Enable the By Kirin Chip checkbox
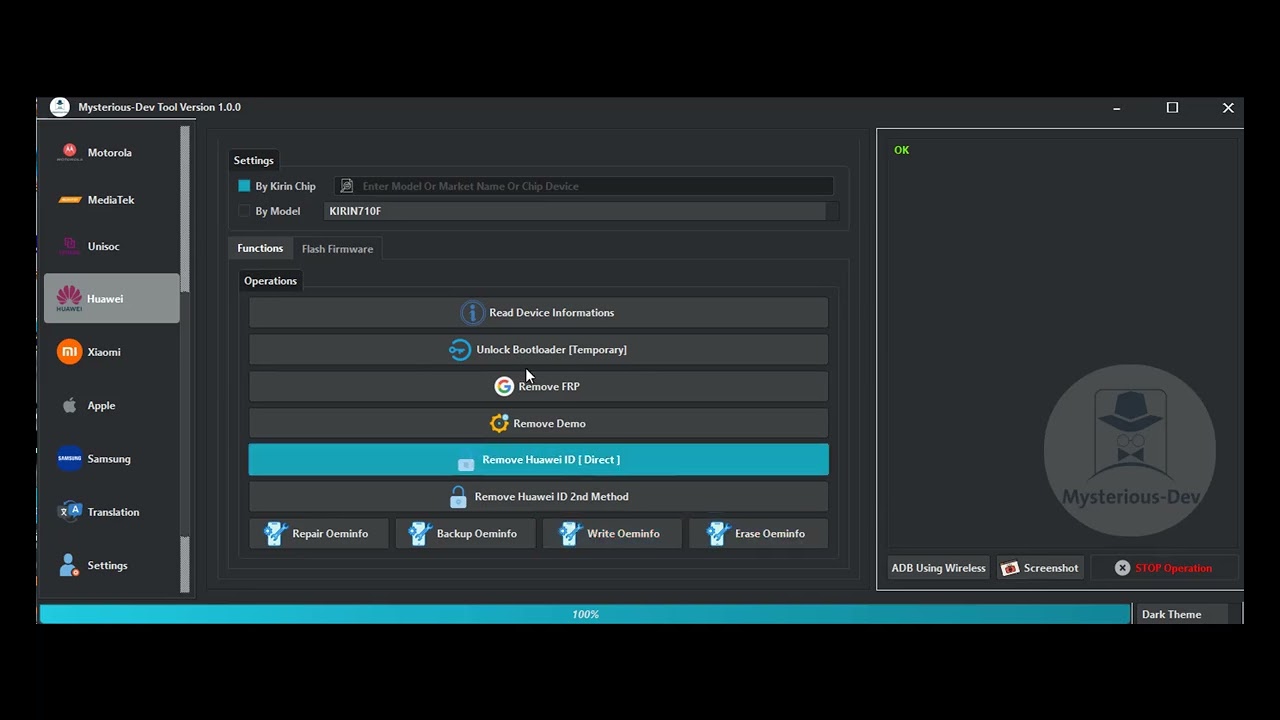 tap(244, 186)
